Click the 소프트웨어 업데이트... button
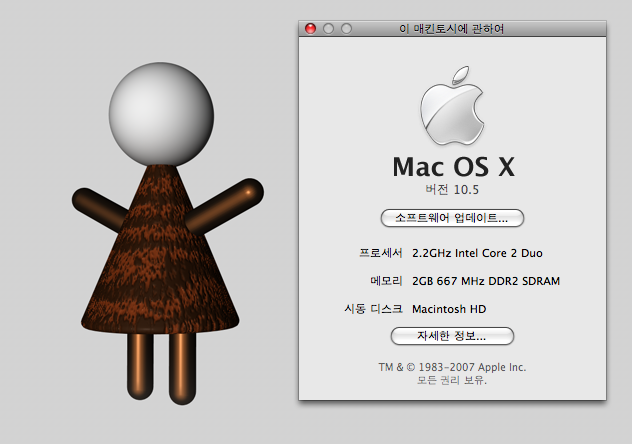This screenshot has width=632, height=444. click(452, 218)
